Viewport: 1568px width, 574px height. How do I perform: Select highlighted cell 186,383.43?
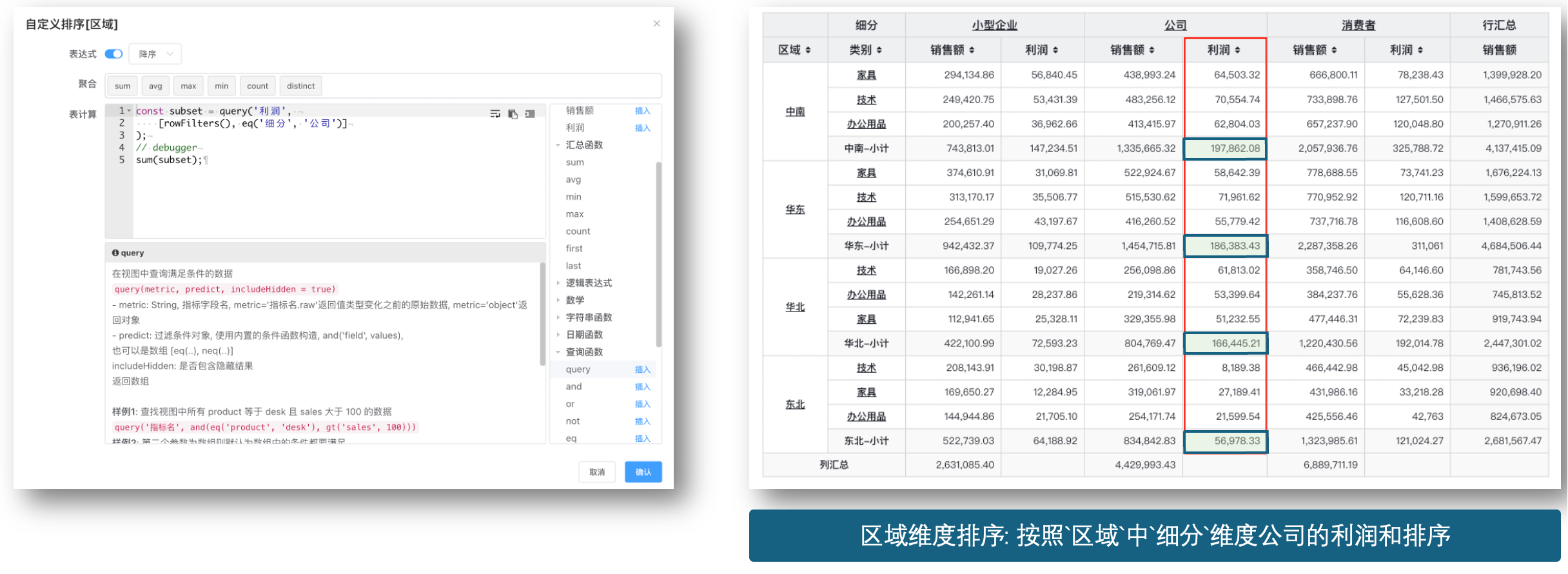click(x=1225, y=246)
